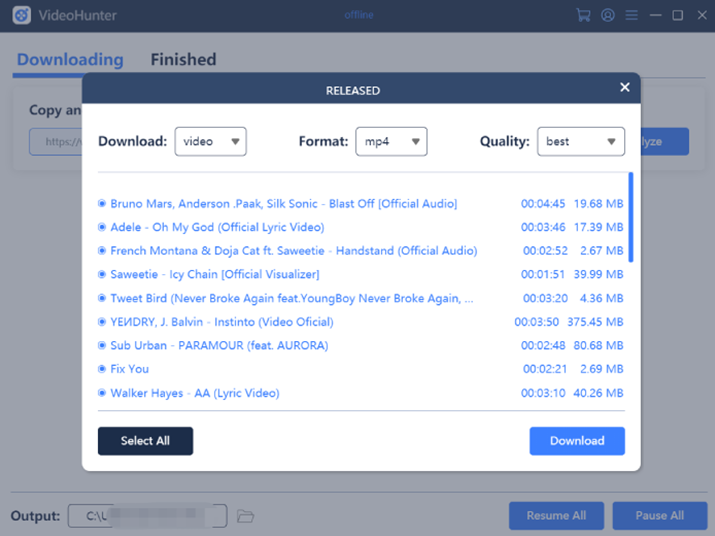Toggle selection for French Montana Handstand

tap(102, 250)
